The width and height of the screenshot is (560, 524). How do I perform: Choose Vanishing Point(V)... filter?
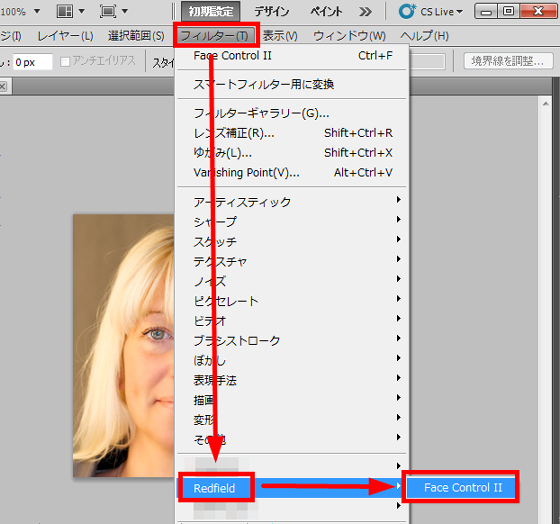(x=292, y=173)
